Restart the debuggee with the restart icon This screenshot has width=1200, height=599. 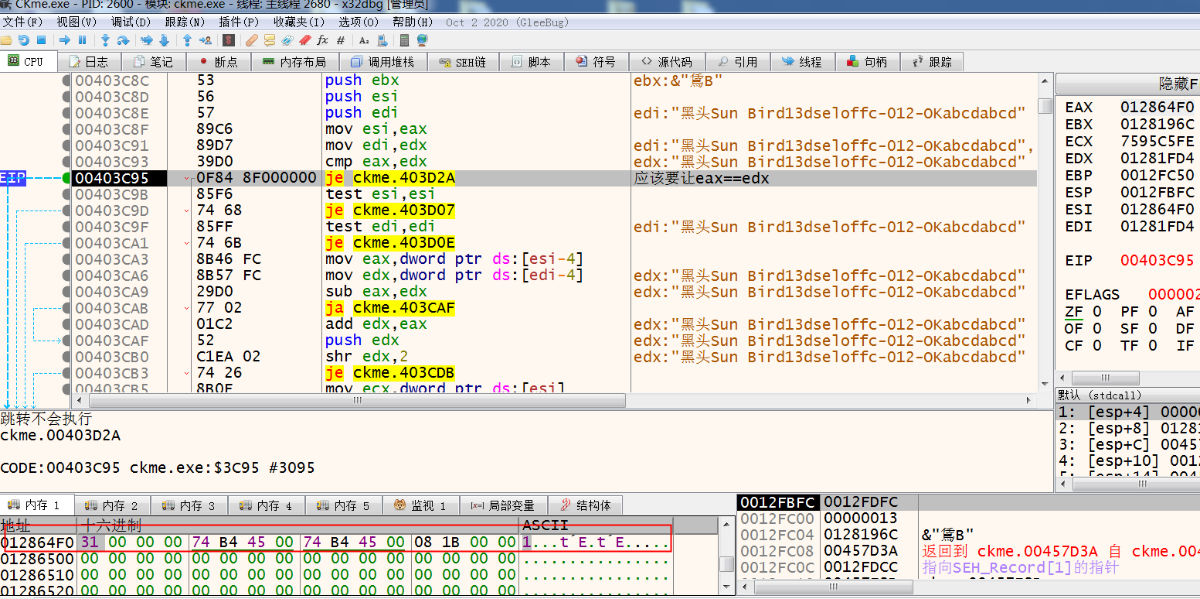(24, 40)
